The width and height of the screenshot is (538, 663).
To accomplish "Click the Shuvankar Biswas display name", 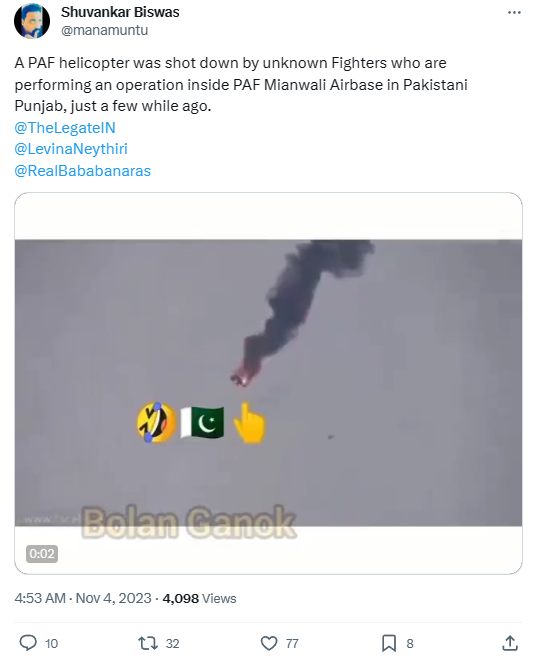I will (x=120, y=12).
